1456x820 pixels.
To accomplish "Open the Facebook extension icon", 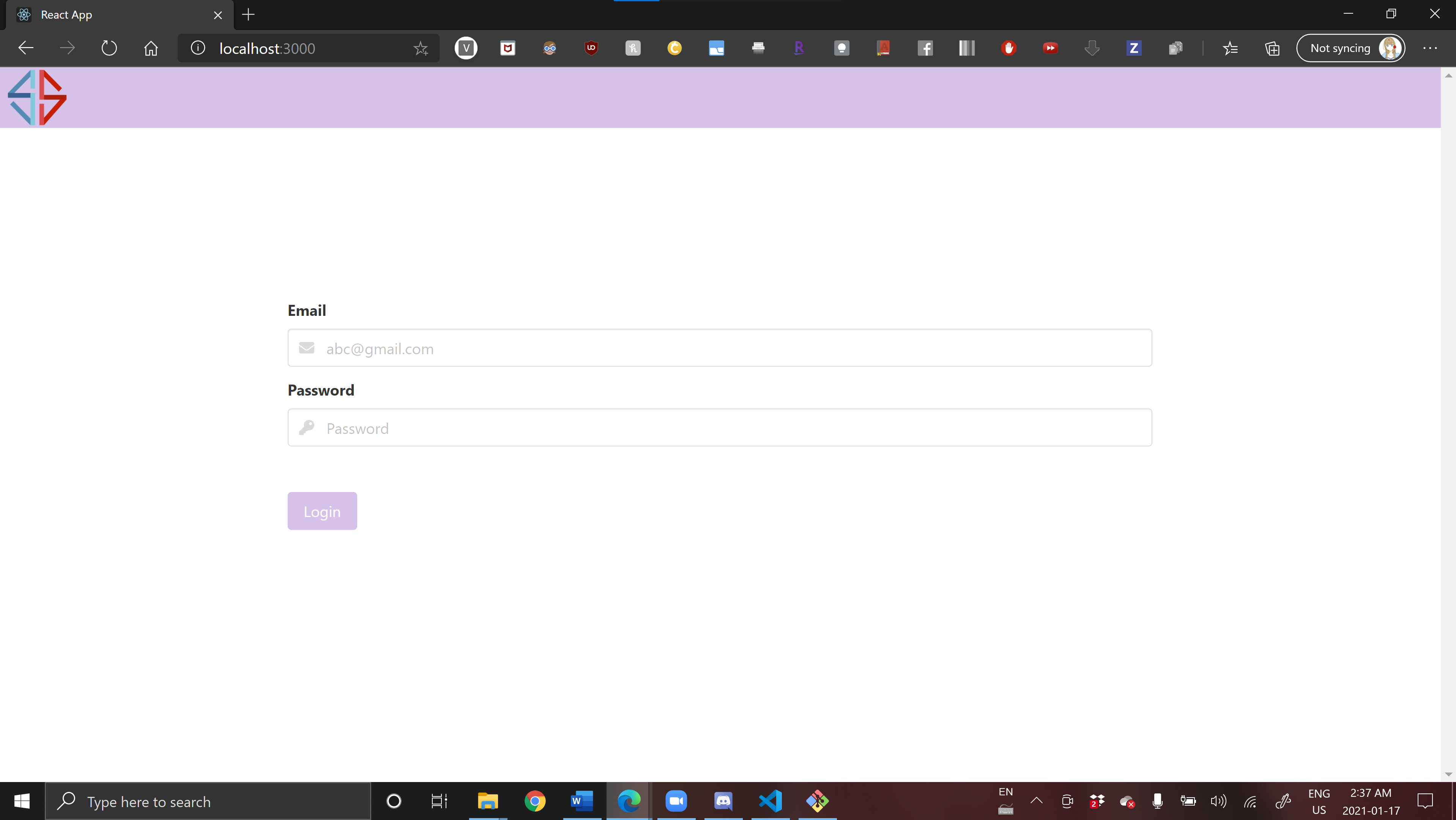I will pos(925,48).
